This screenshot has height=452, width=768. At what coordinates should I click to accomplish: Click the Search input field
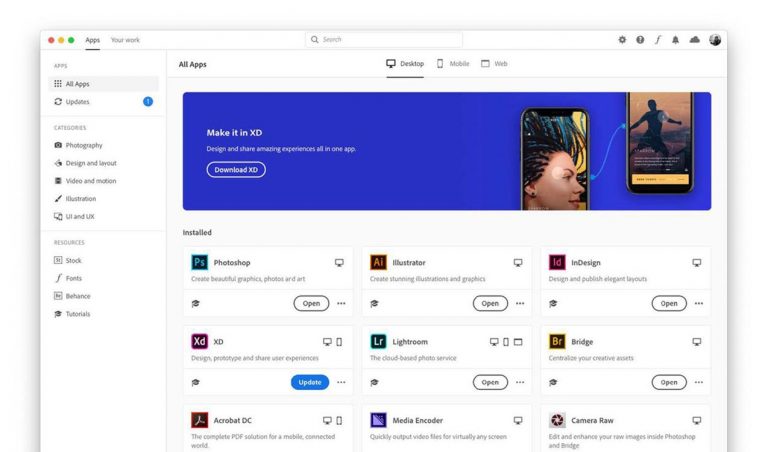pyautogui.click(x=384, y=40)
